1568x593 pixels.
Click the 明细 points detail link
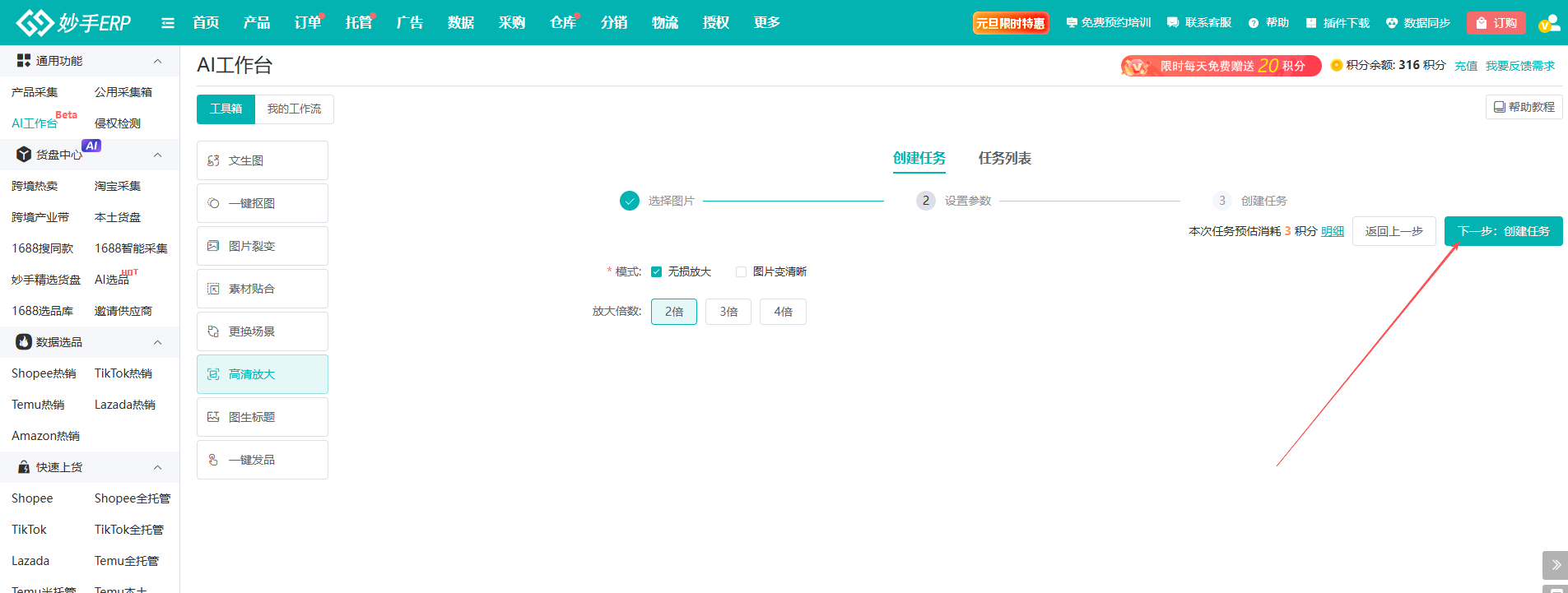click(1332, 231)
